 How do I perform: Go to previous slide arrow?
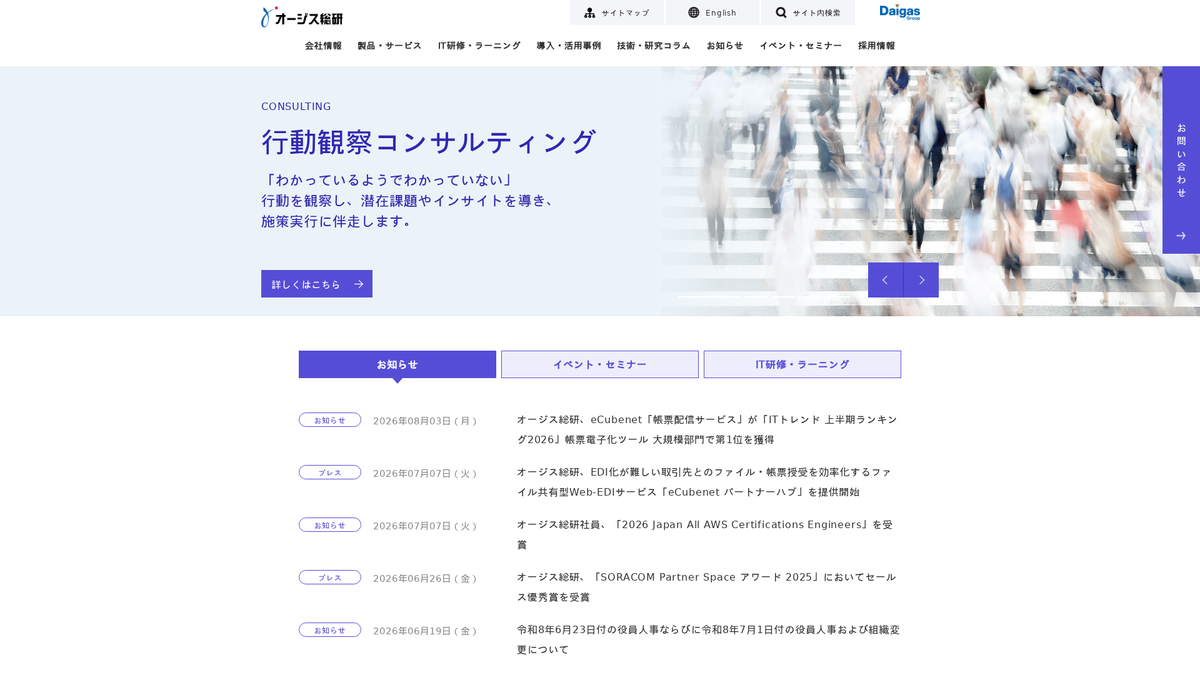click(x=885, y=280)
